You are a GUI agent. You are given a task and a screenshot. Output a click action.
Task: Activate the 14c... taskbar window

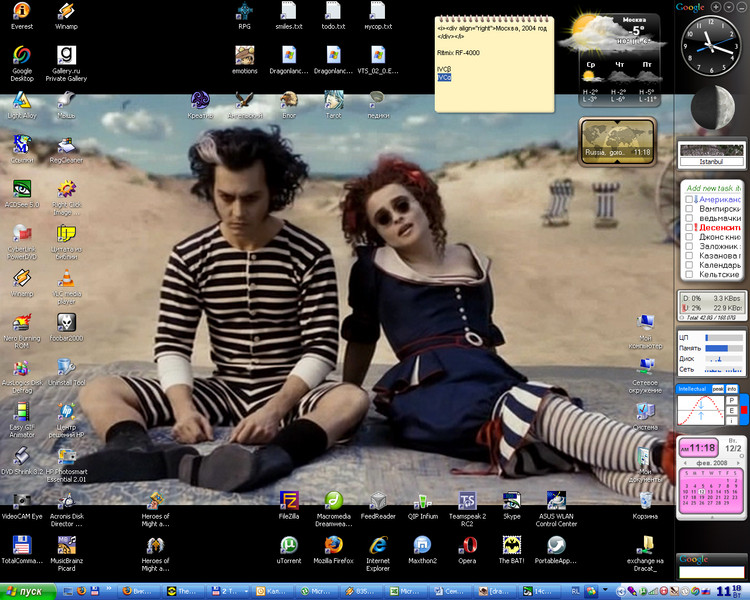click(540, 591)
